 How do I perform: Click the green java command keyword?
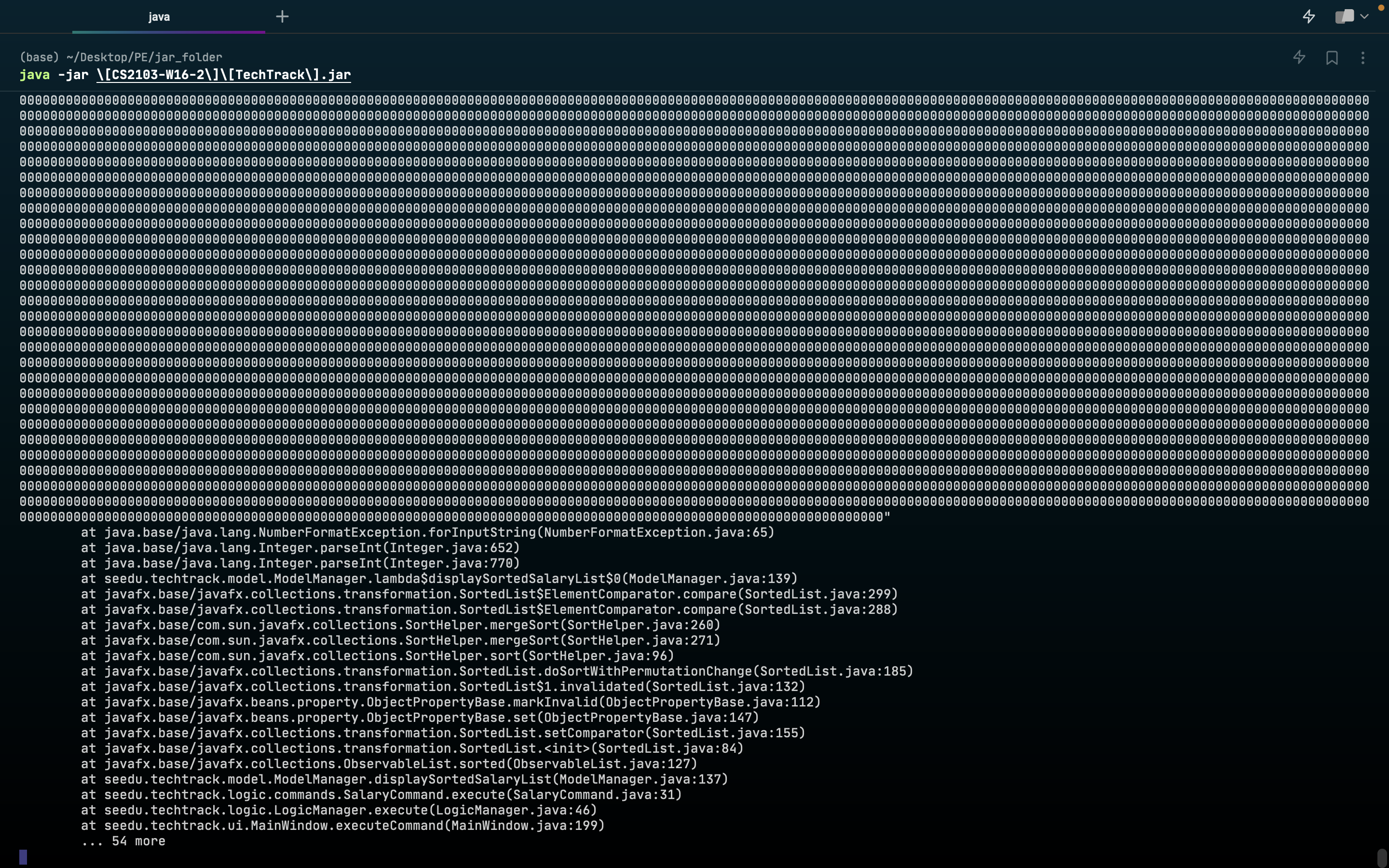pos(34,75)
